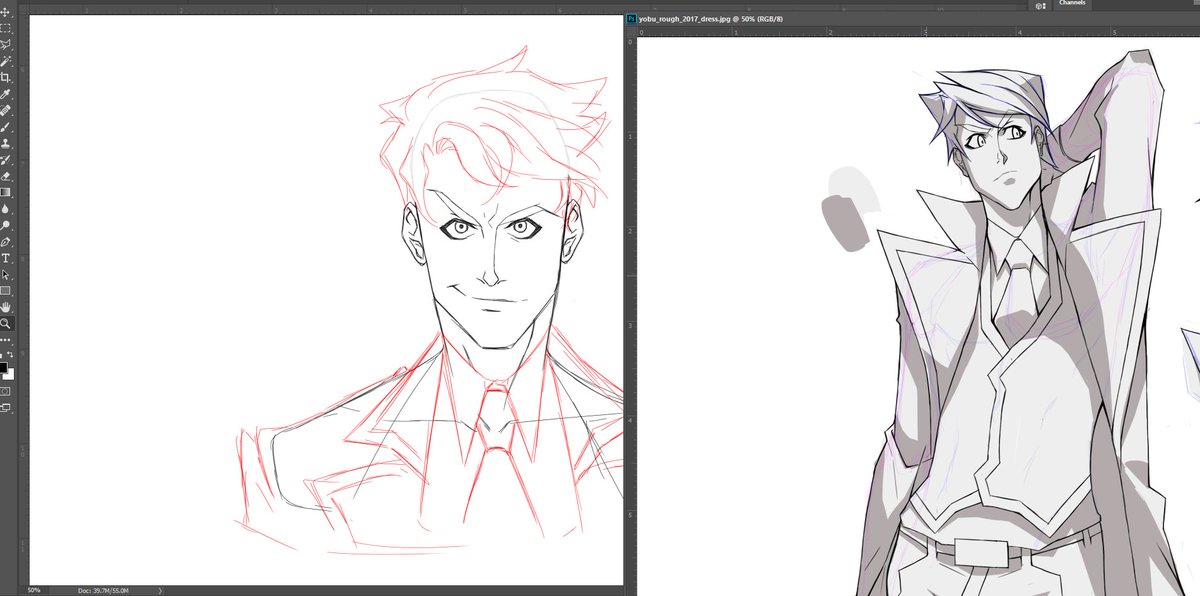Select the Brush tool
Screen dimensions: 1200x596
tap(8, 128)
